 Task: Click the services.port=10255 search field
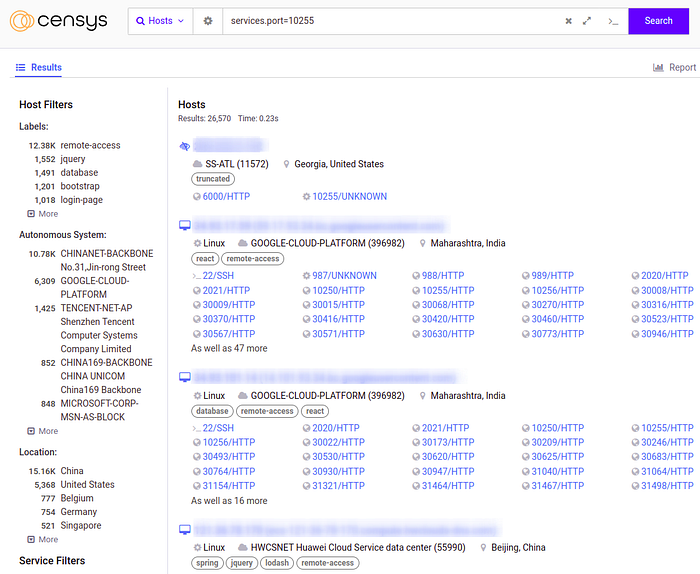(393, 21)
